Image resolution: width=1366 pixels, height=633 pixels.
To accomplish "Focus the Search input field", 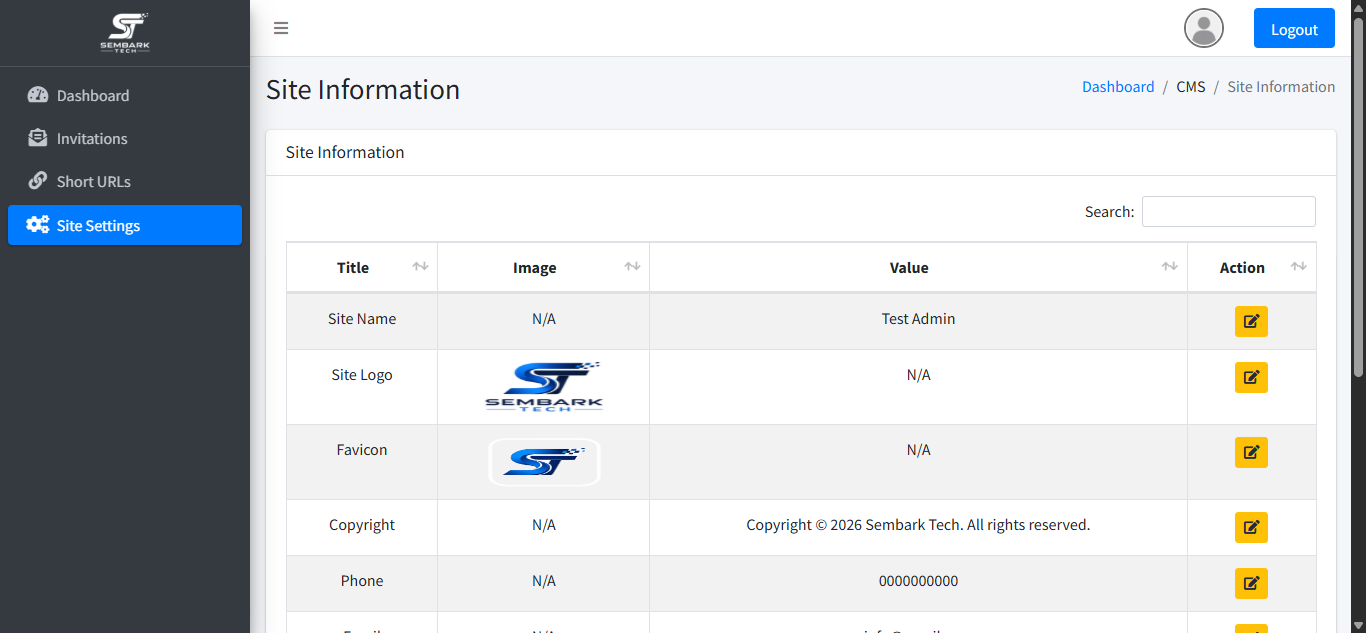I will click(1229, 211).
